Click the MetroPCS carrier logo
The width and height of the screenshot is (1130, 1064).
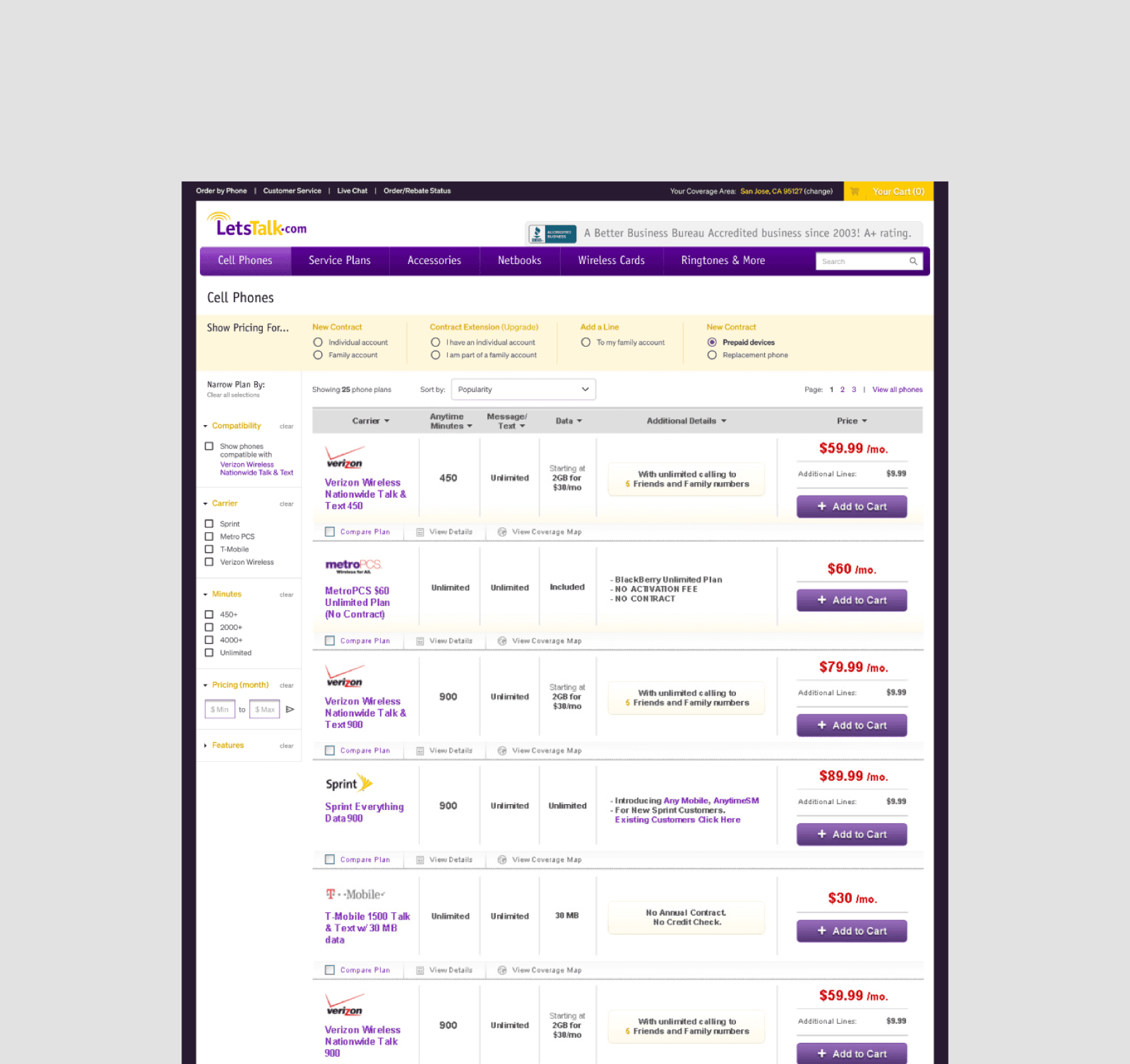tap(353, 566)
